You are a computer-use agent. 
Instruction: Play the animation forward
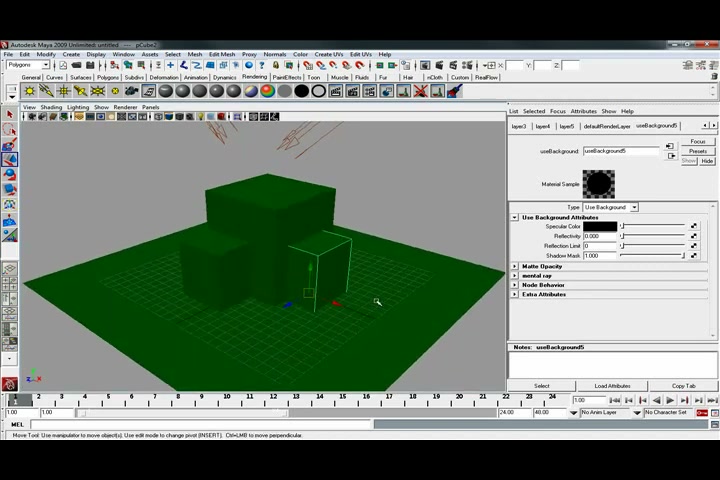click(670, 400)
